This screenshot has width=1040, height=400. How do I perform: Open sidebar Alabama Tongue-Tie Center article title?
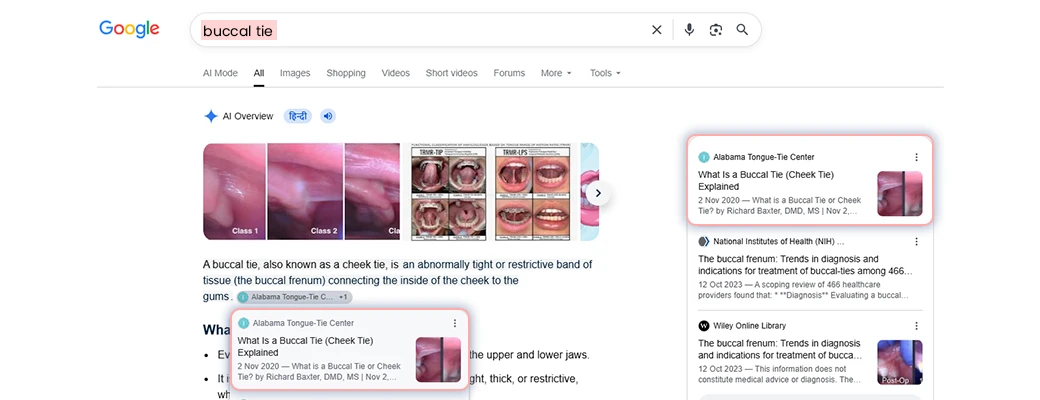(765, 180)
